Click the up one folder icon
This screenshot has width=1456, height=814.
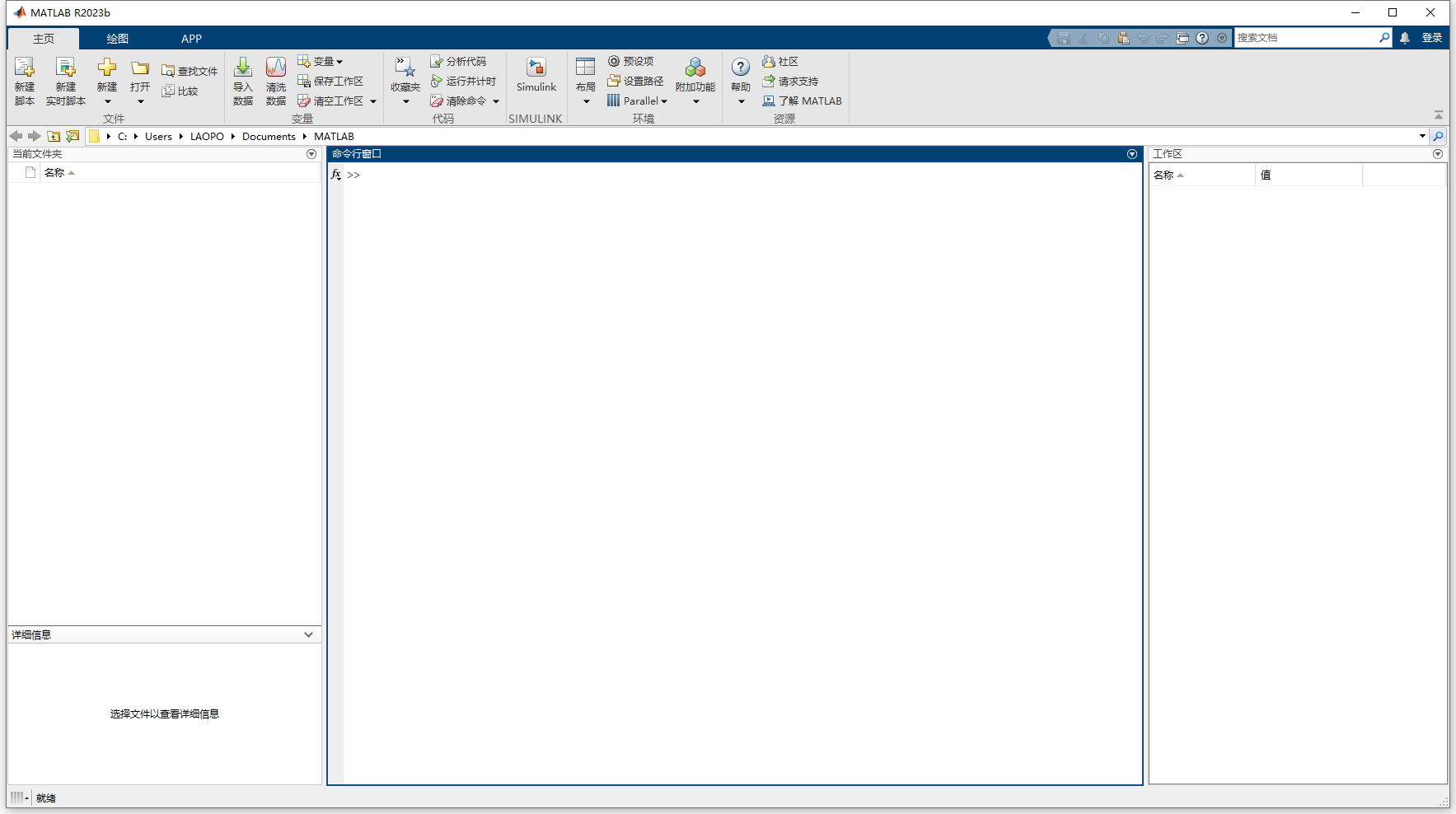[x=54, y=136]
